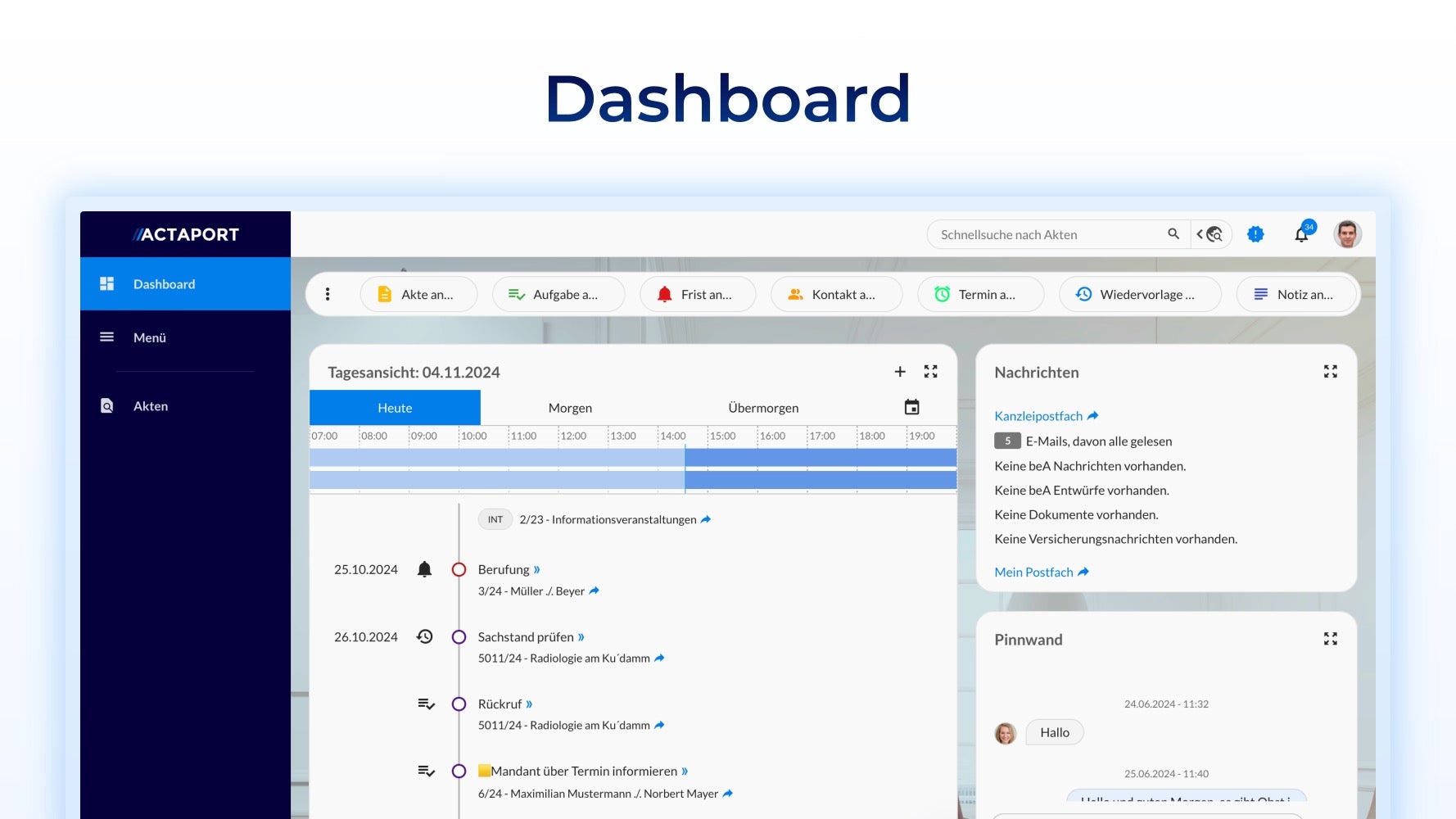Click the sender avatar beside Hallo
Viewport: 1456px width, 819px height.
pyautogui.click(x=1006, y=733)
